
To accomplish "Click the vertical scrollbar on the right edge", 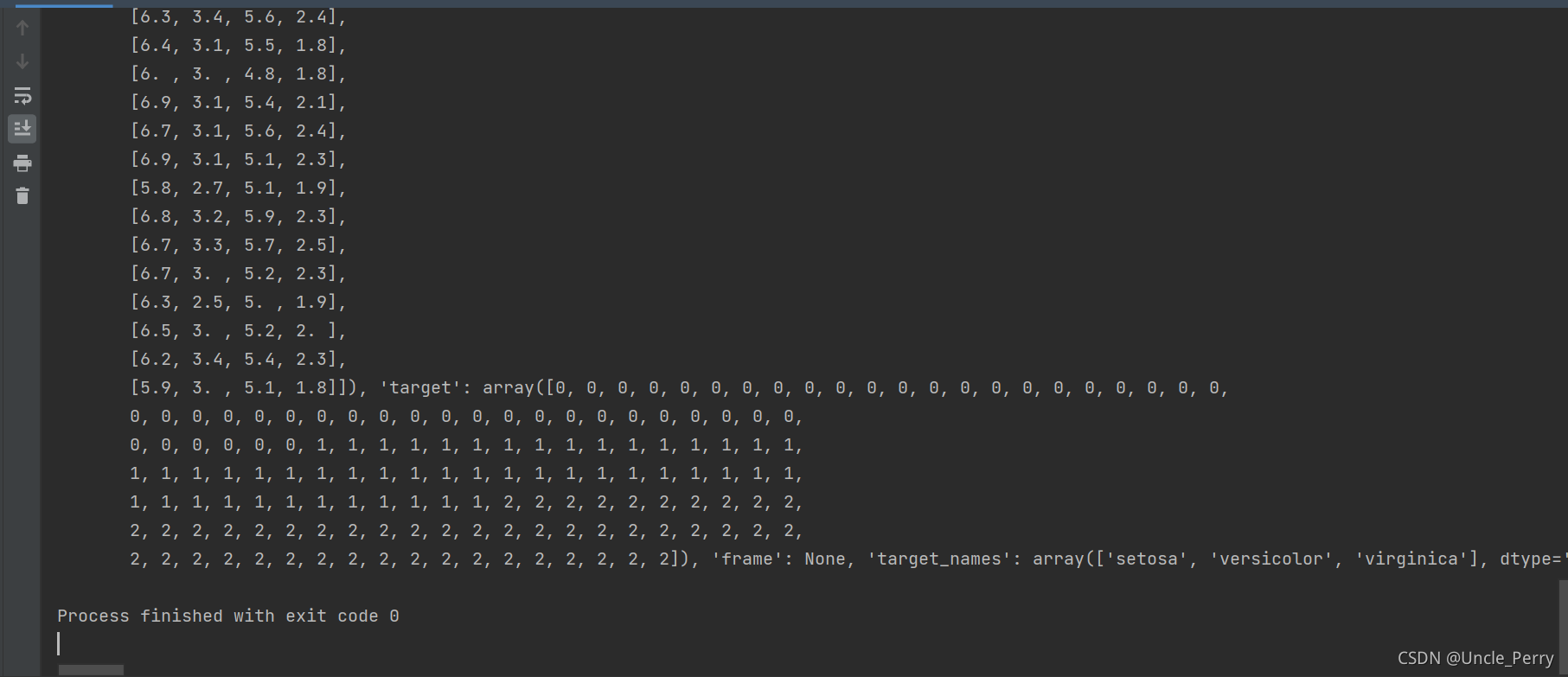I will pyautogui.click(x=1563, y=627).
